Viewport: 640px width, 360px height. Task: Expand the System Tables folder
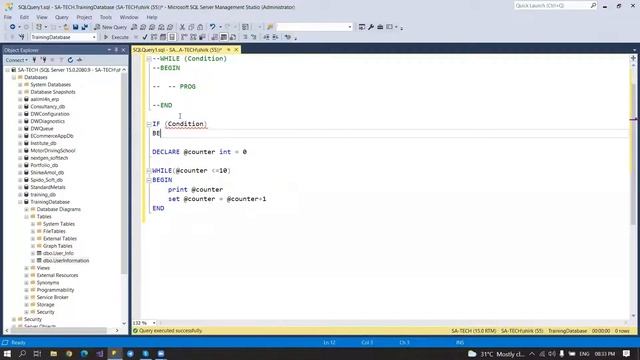pos(33,224)
